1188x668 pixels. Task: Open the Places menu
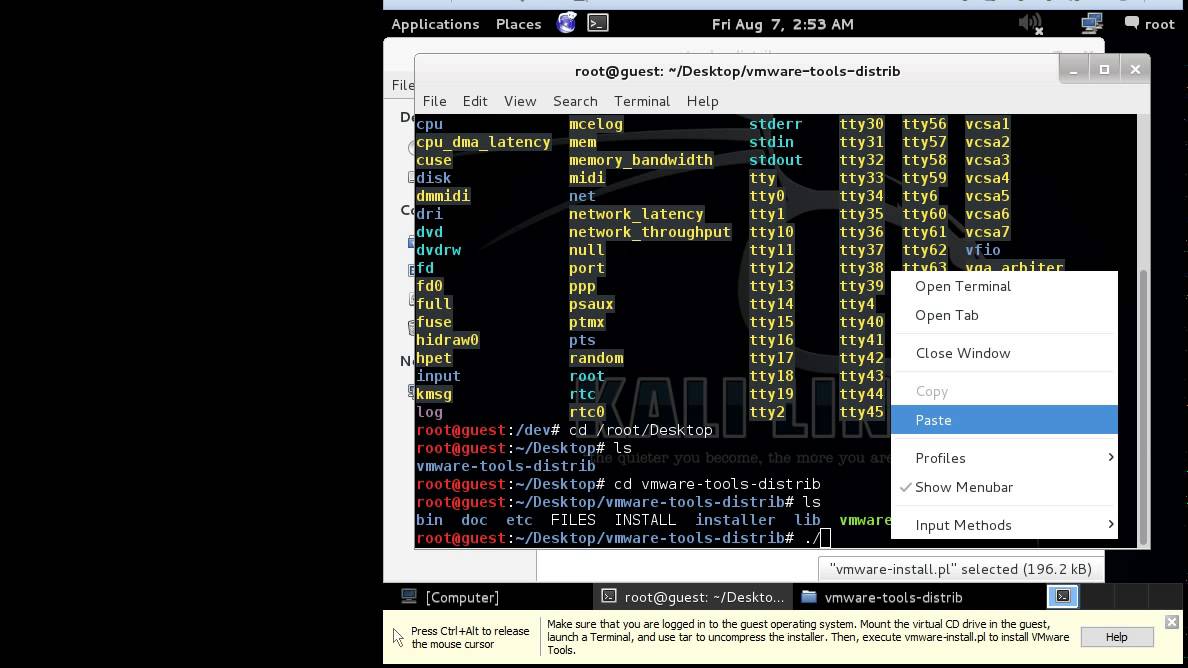tap(518, 24)
